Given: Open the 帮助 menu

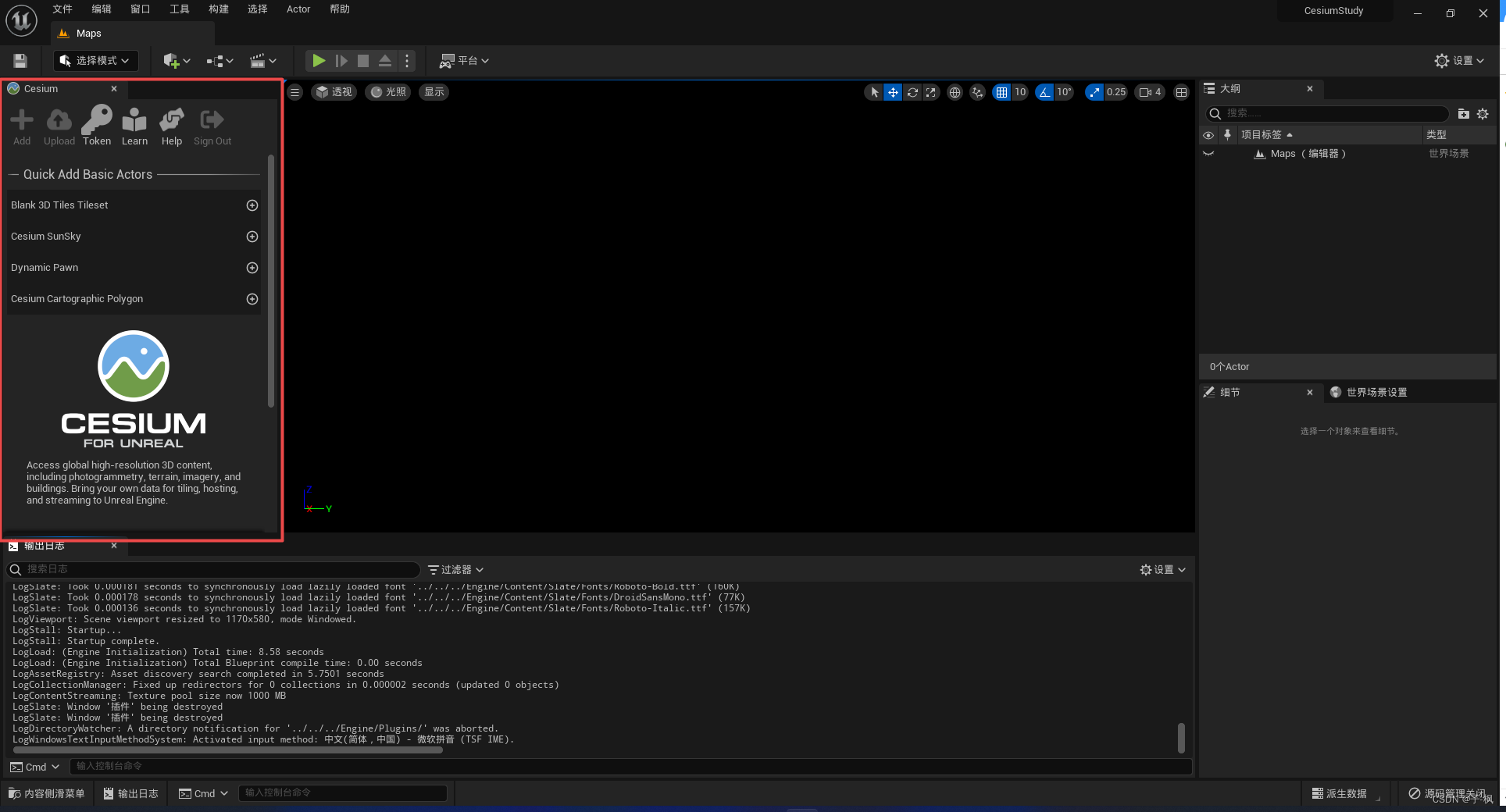Looking at the screenshot, I should tap(340, 9).
